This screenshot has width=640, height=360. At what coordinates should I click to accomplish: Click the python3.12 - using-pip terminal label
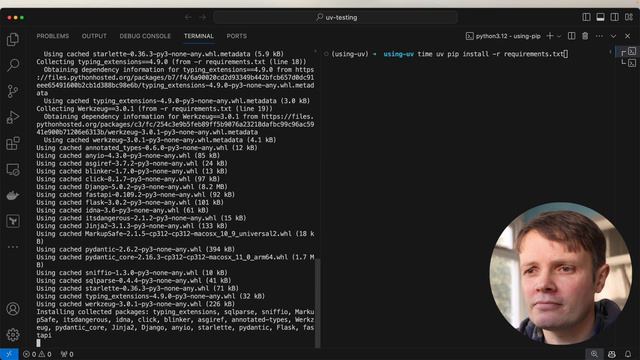pyautogui.click(x=503, y=36)
